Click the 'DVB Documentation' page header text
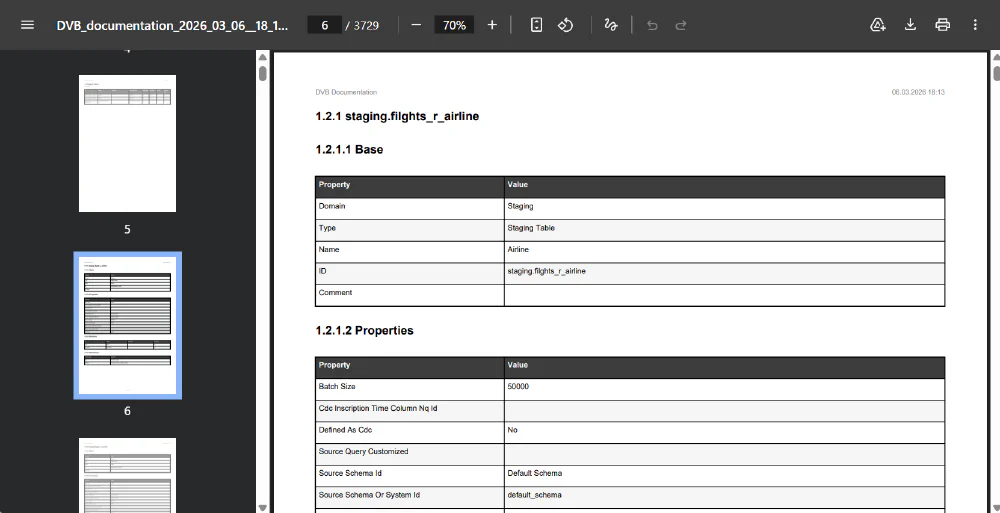The height and width of the screenshot is (513, 1000). point(346,93)
